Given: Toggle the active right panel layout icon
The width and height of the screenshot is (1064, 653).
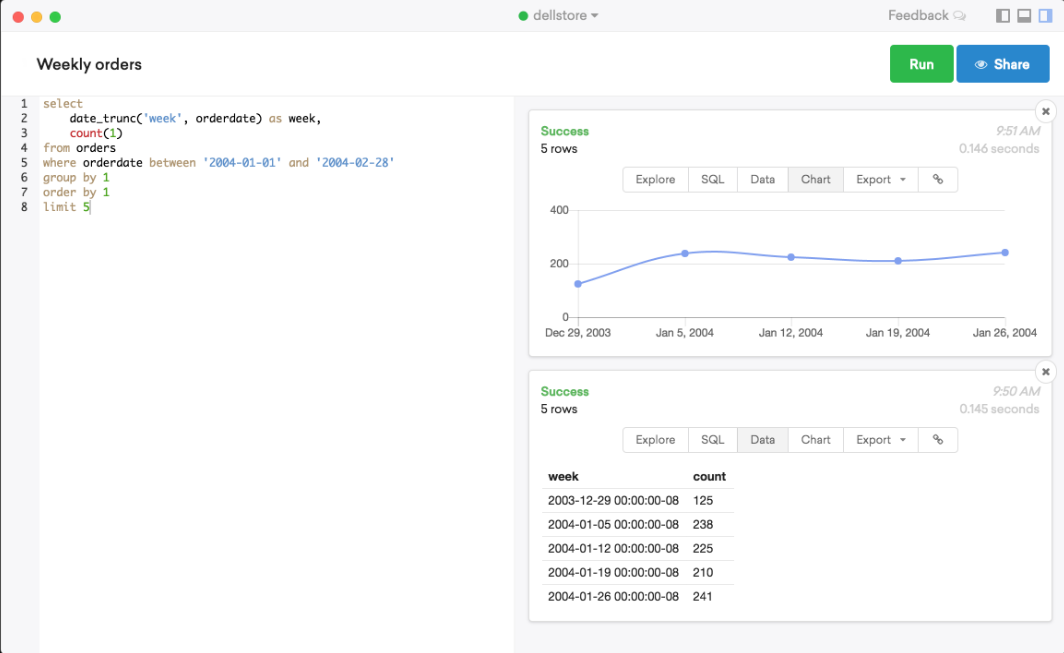Looking at the screenshot, I should 1046,15.
